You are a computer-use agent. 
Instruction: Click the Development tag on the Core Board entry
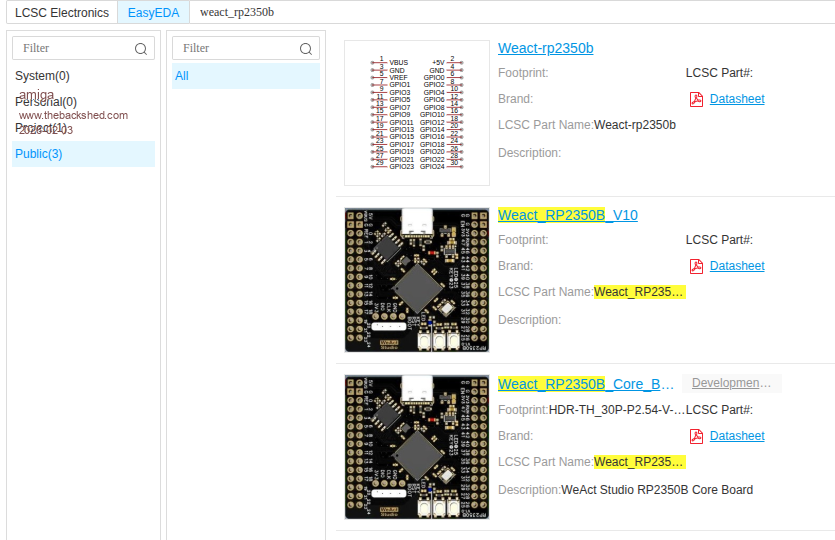pos(731,383)
